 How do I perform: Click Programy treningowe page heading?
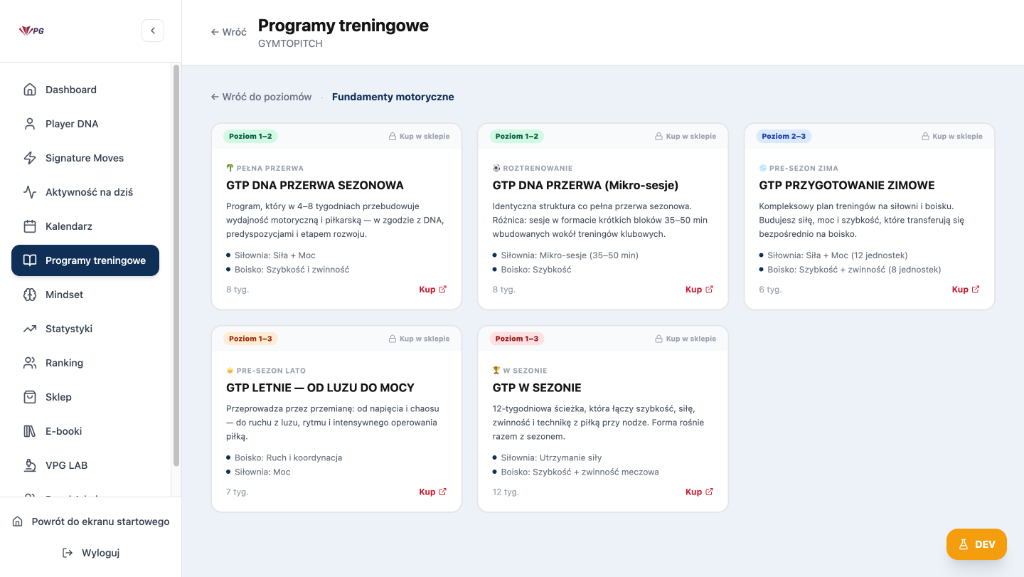tap(344, 25)
